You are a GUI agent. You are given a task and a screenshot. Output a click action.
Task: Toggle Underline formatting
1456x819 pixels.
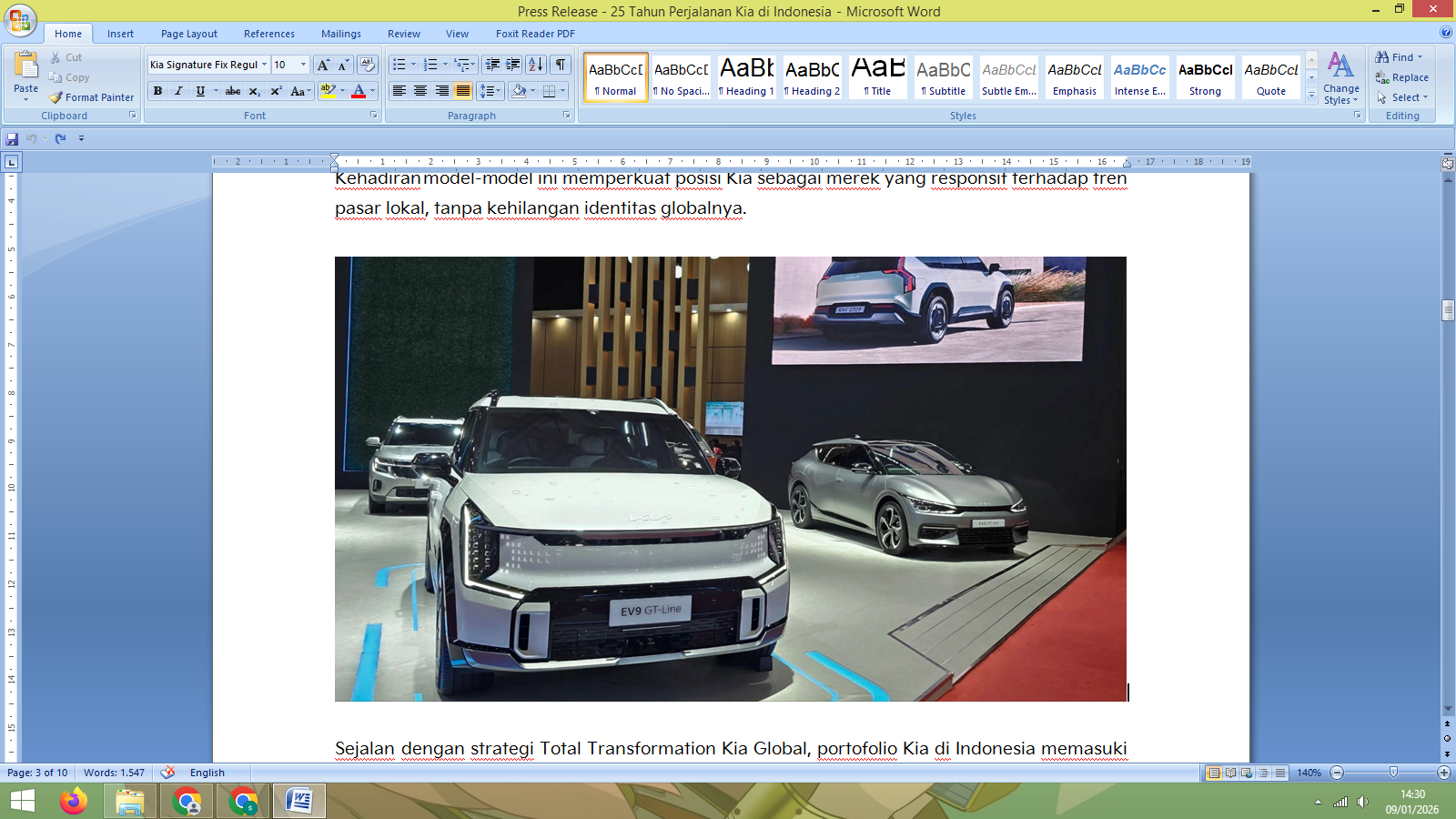point(200,91)
